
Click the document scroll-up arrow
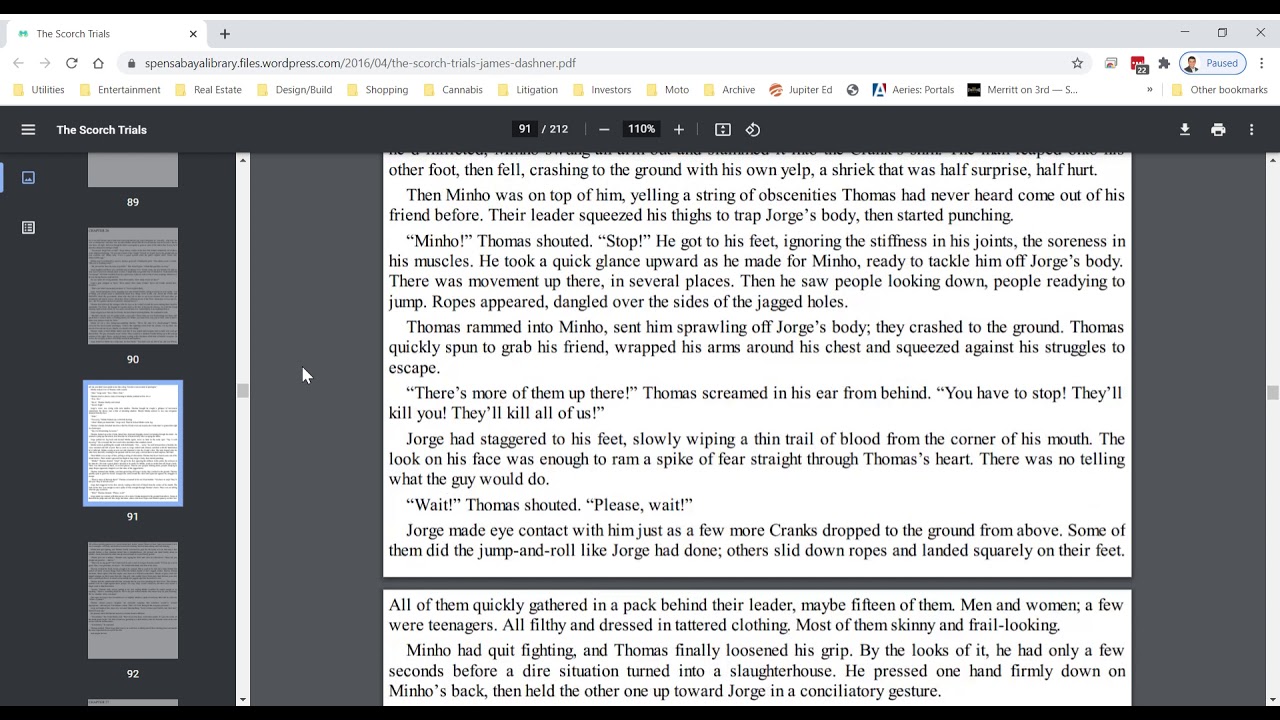pyautogui.click(x=1272, y=160)
